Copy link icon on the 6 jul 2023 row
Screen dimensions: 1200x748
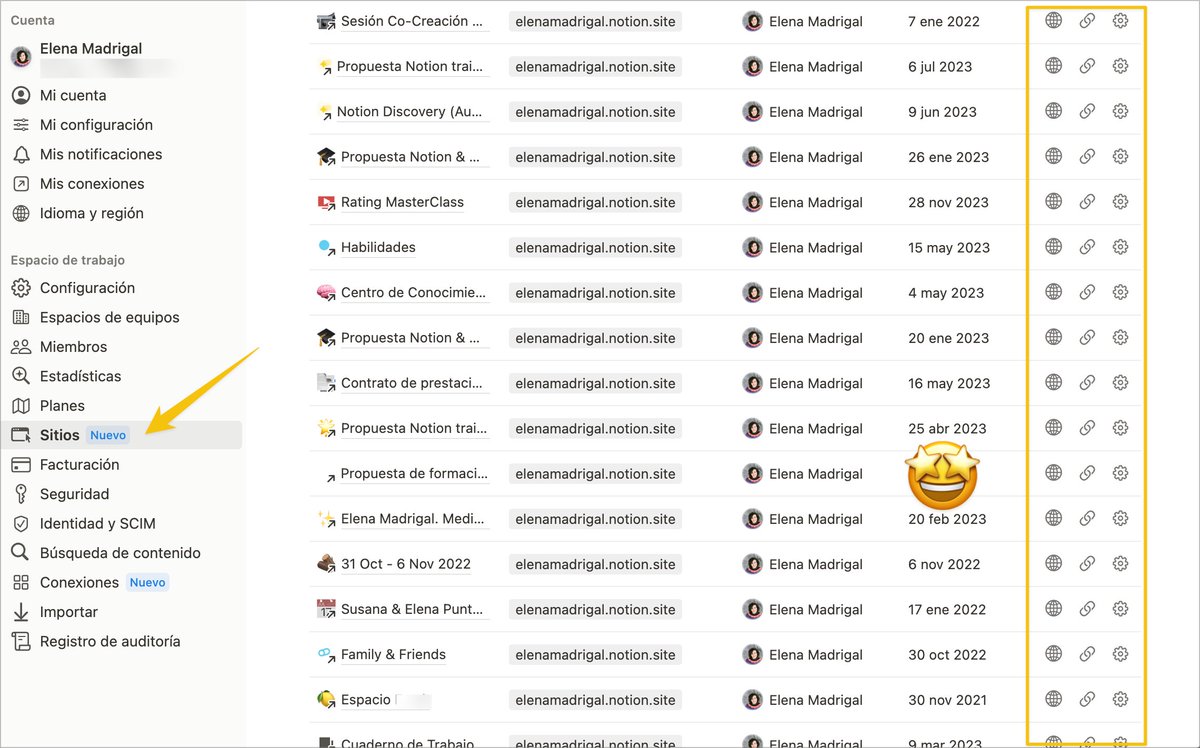pos(1087,66)
